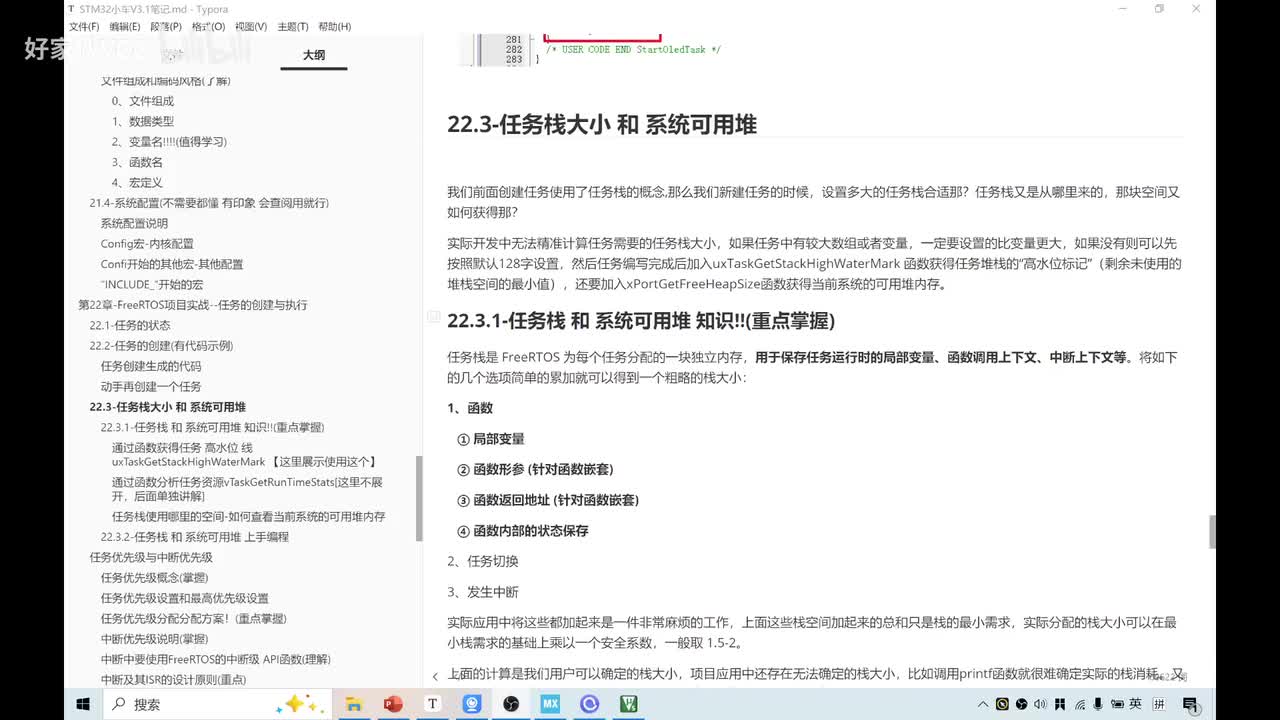This screenshot has height=720, width=1280.
Task: Jump to 任务优先级与中断优先级 in outline
Action: coord(151,557)
